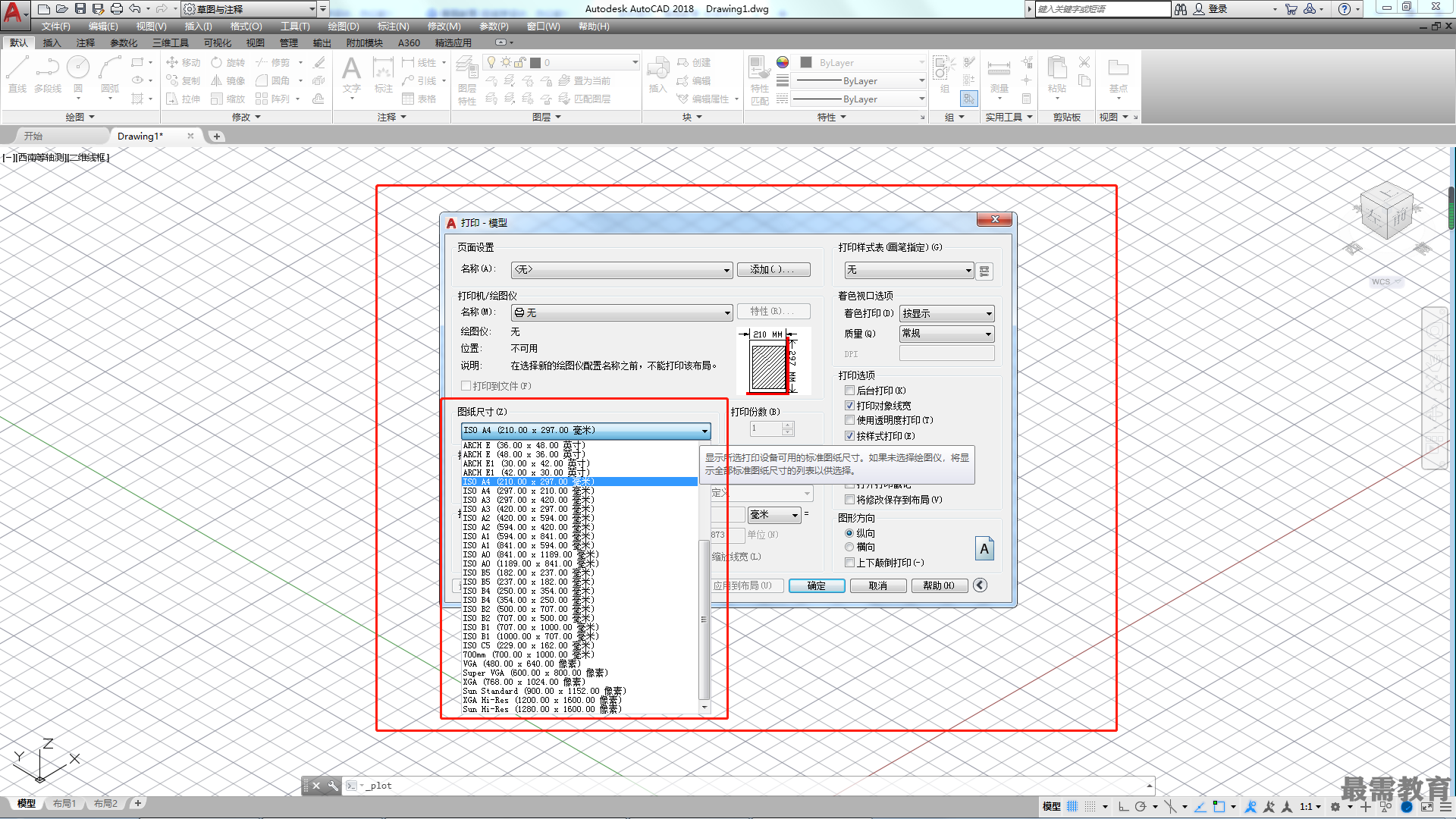Select the Line (直线) draw tool
This screenshot has height=819, width=1456.
pos(17,74)
